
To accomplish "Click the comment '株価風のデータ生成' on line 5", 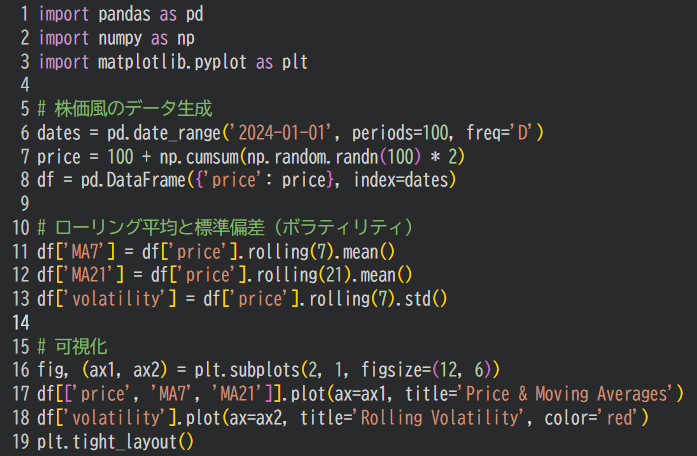I will tap(133, 109).
